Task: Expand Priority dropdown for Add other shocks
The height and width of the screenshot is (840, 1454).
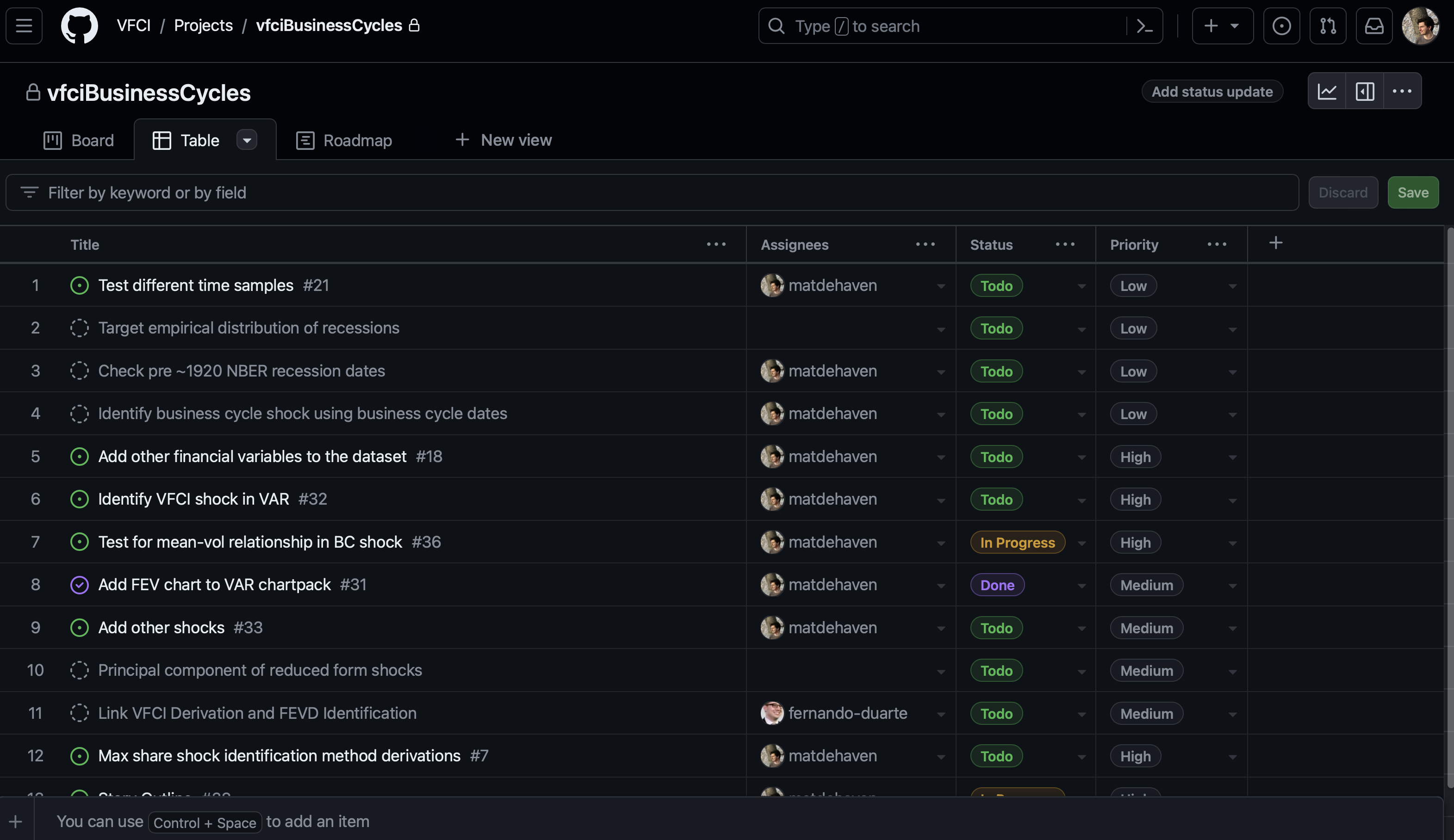Action: point(1232,628)
